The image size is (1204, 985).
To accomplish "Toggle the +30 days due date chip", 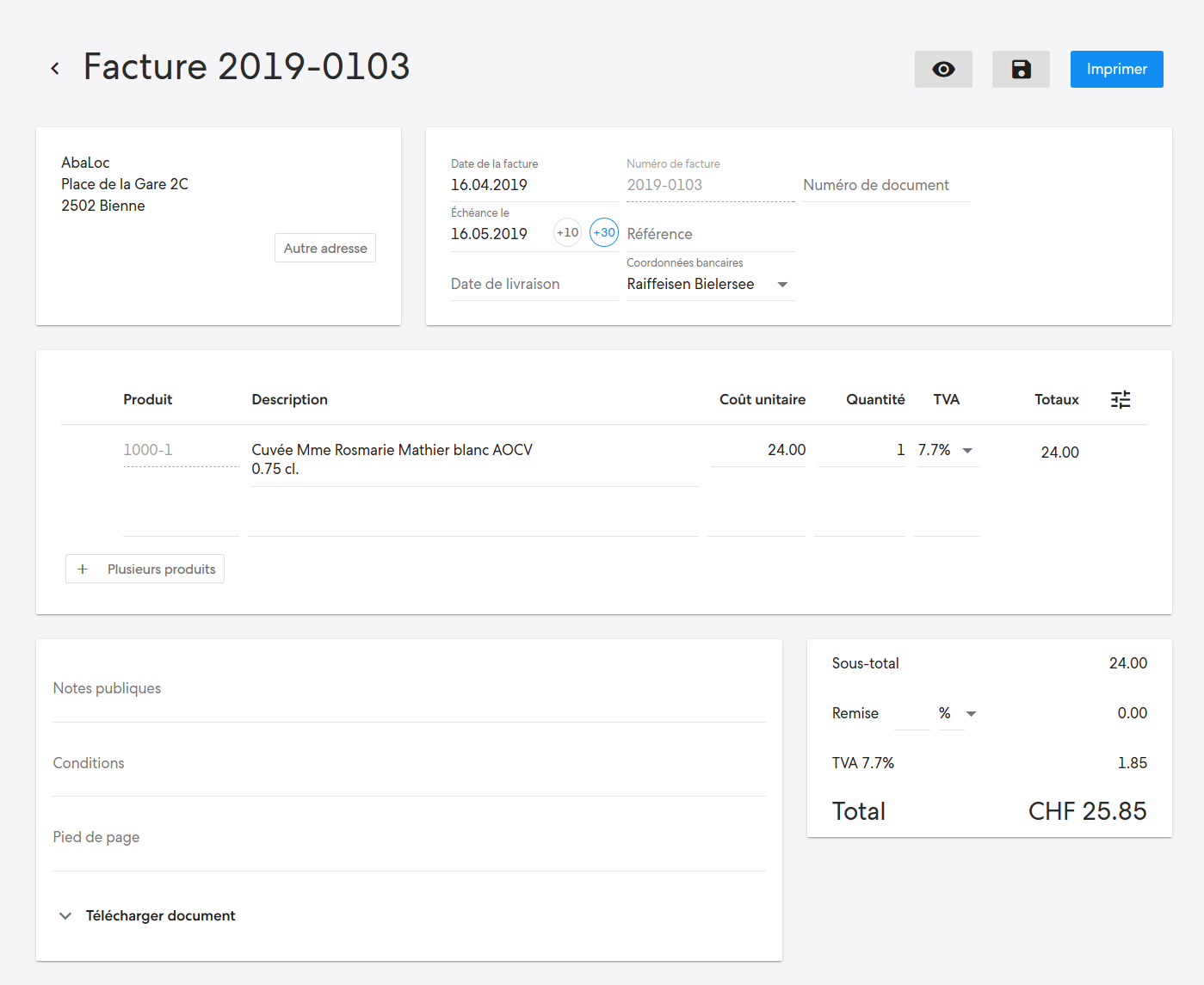I will pos(604,232).
